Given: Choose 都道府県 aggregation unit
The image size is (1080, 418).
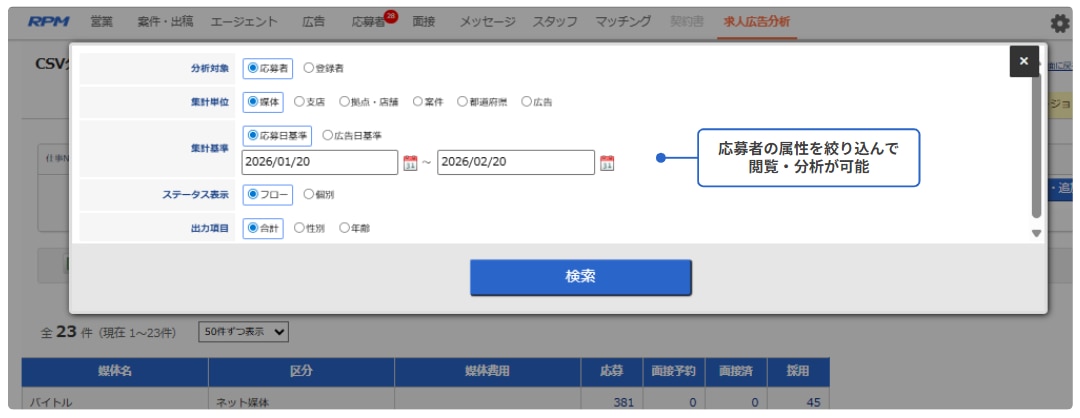Looking at the screenshot, I should 482,101.
